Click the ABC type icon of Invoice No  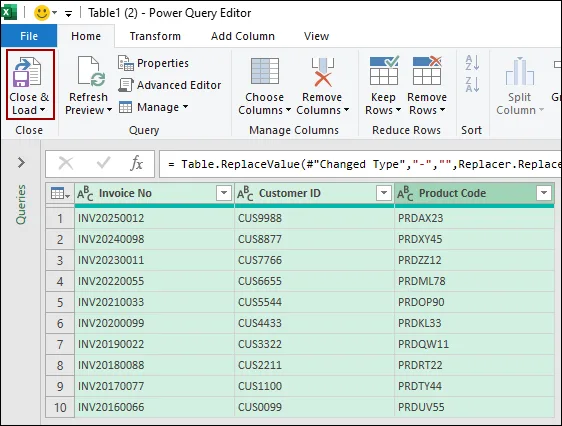pos(85,193)
